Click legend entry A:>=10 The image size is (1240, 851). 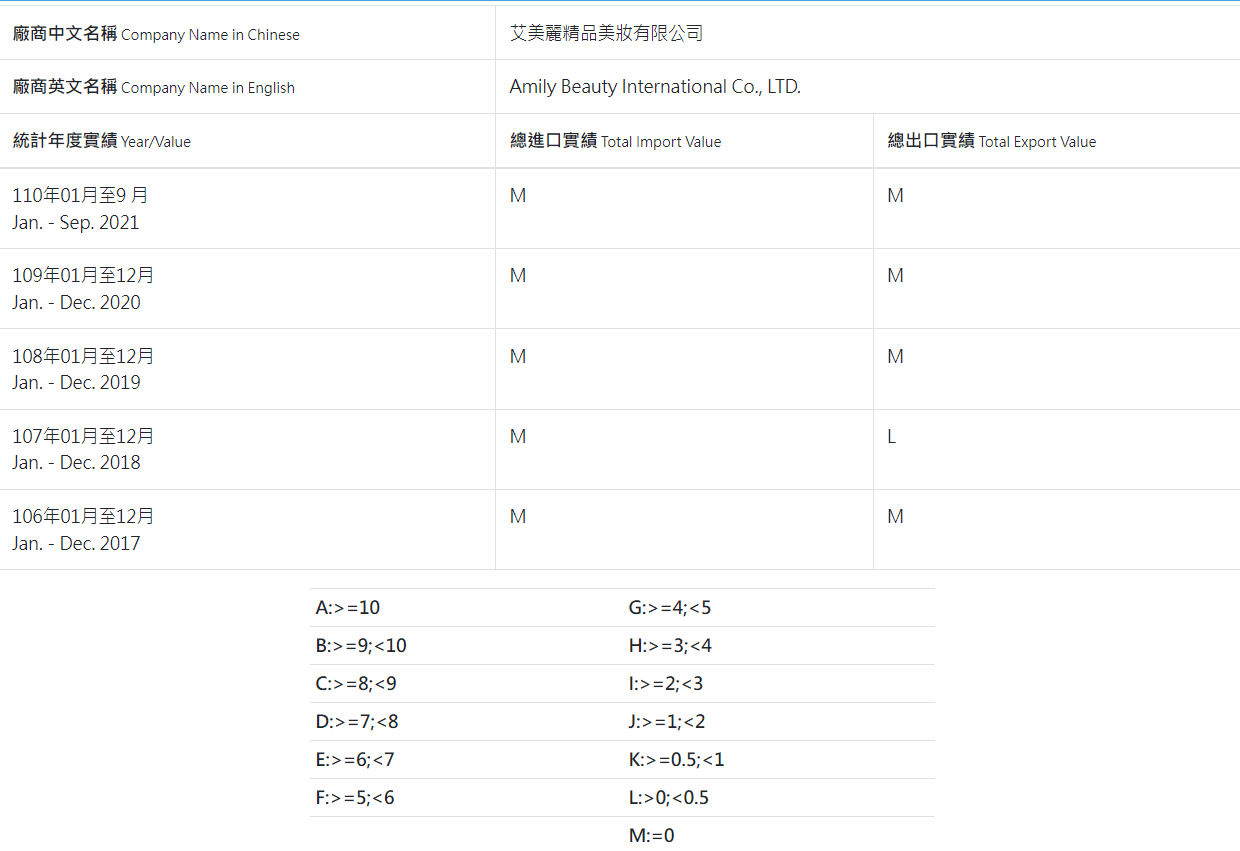(x=347, y=608)
